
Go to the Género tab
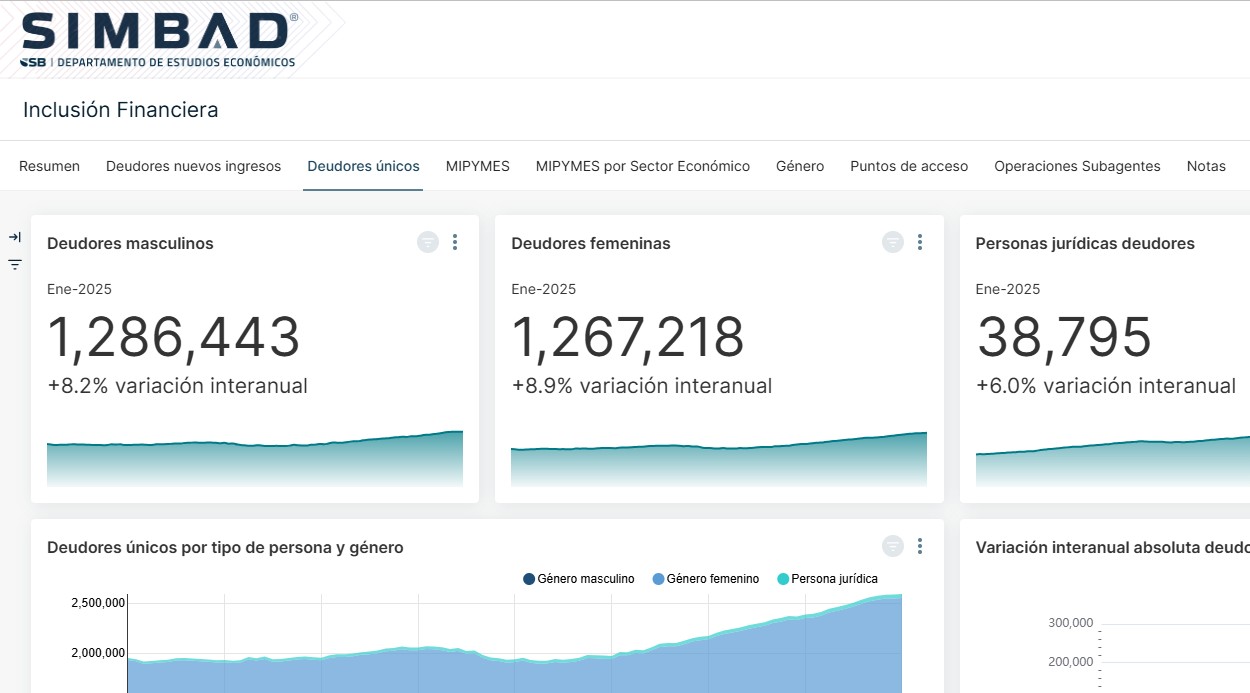pyautogui.click(x=800, y=166)
